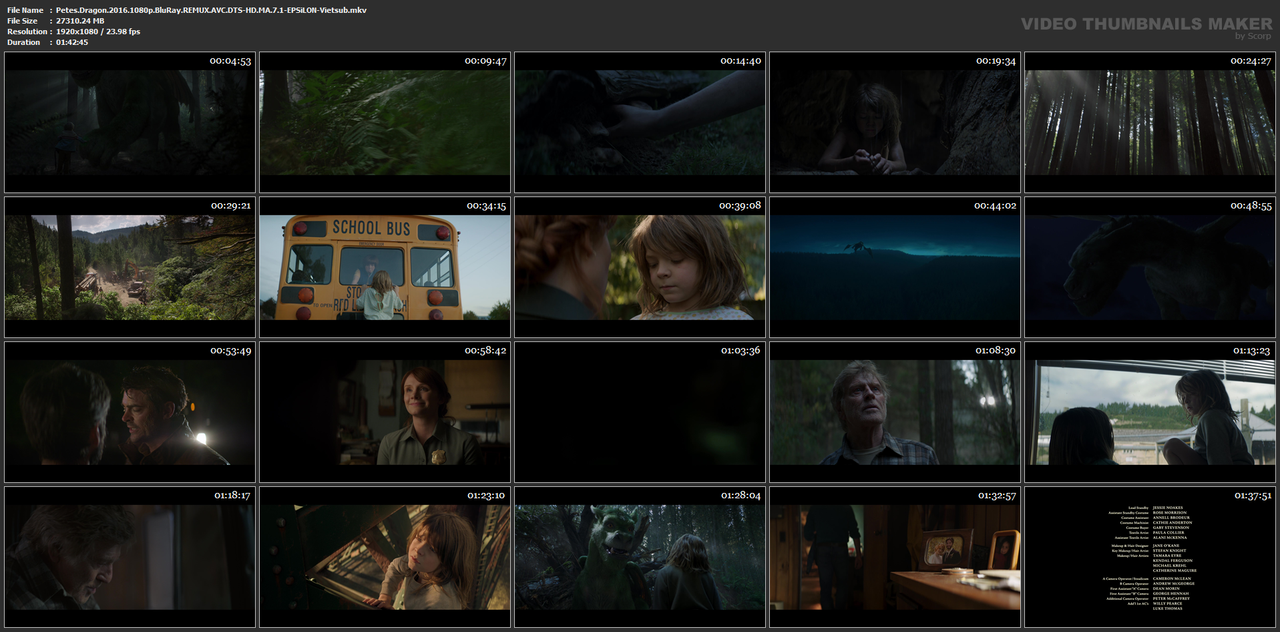Image resolution: width=1280 pixels, height=632 pixels.
Task: Pick the thumbnail at 00:44:02
Action: coord(895,267)
